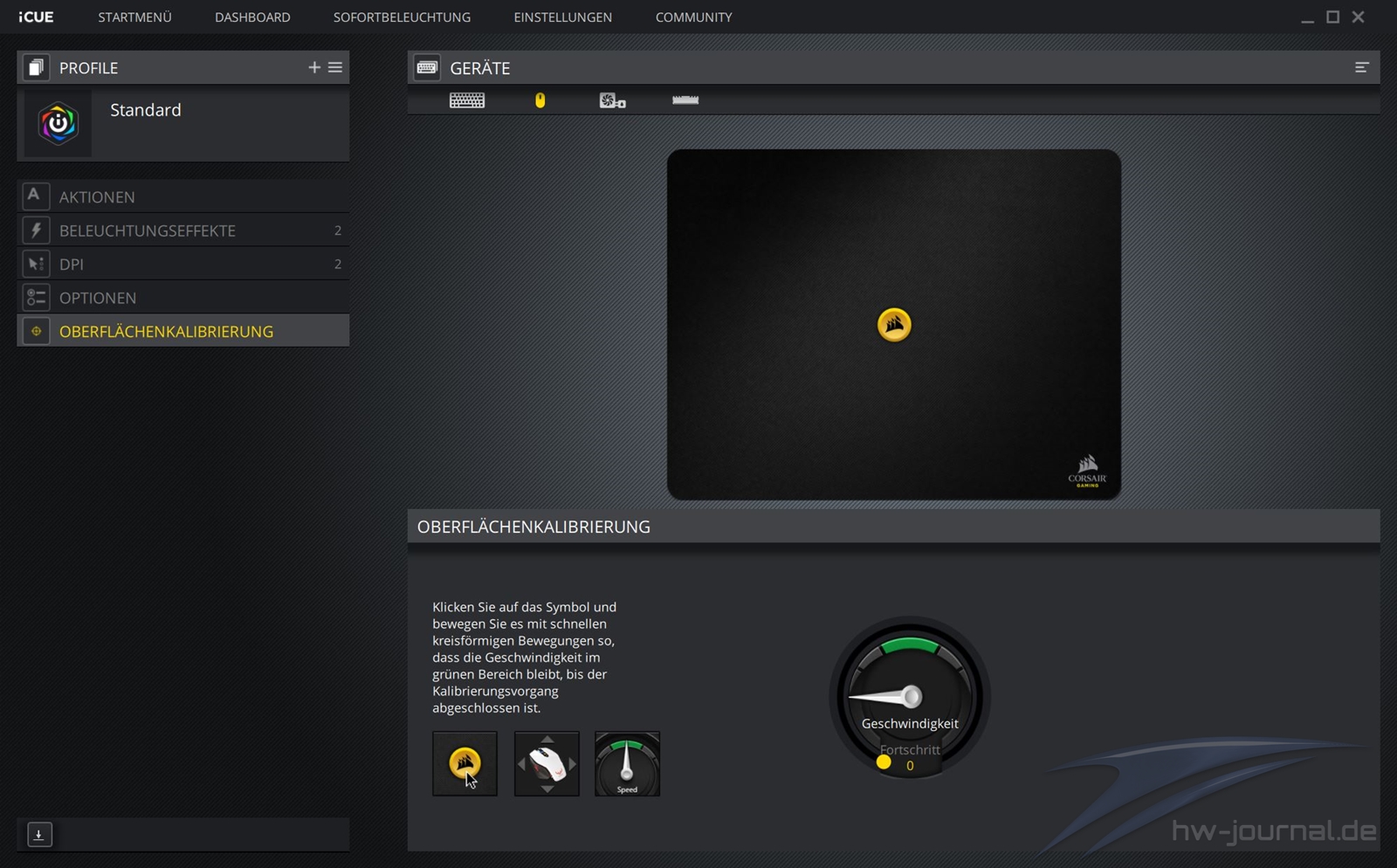Viewport: 1397px width, 868px height.
Task: Select the fourth device icon in Geräte bar
Action: click(685, 100)
